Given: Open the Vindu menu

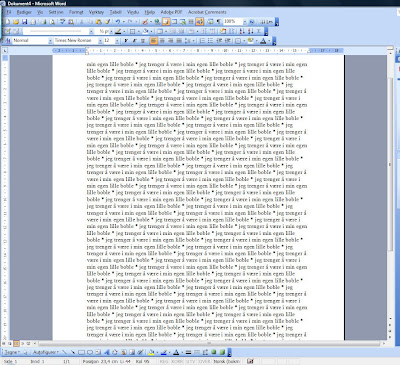Looking at the screenshot, I should click(x=133, y=12).
